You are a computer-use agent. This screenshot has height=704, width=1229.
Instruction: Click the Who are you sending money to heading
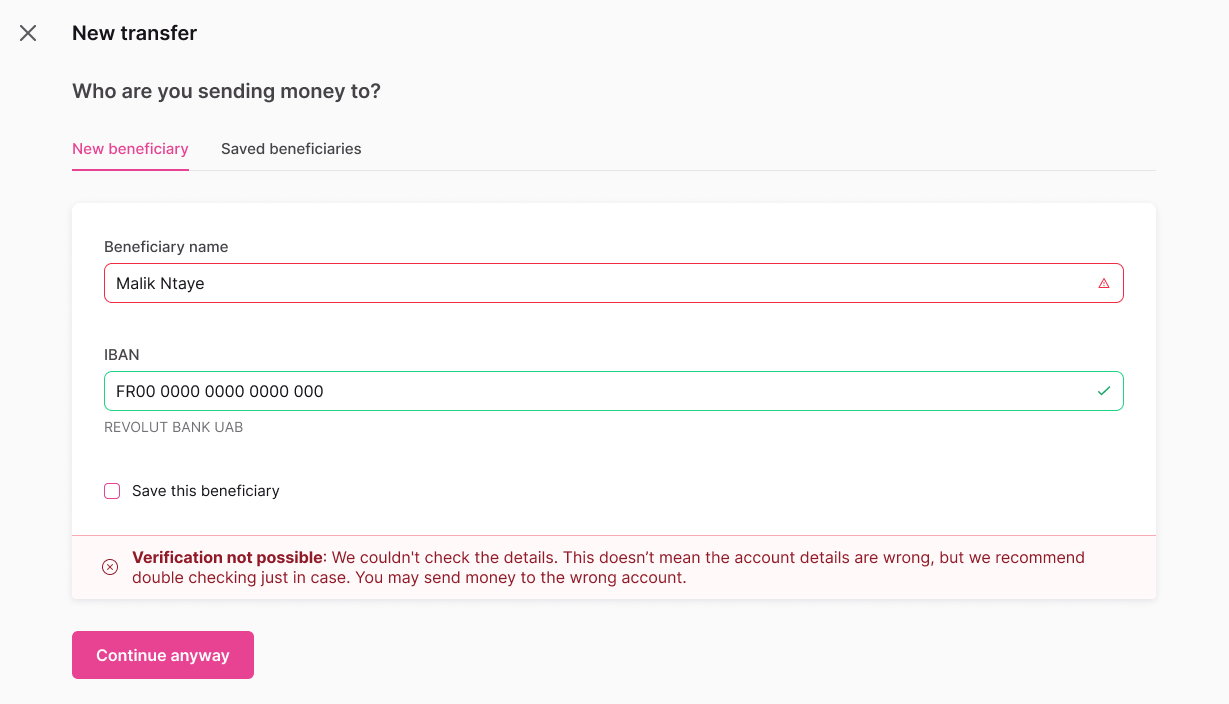click(227, 91)
